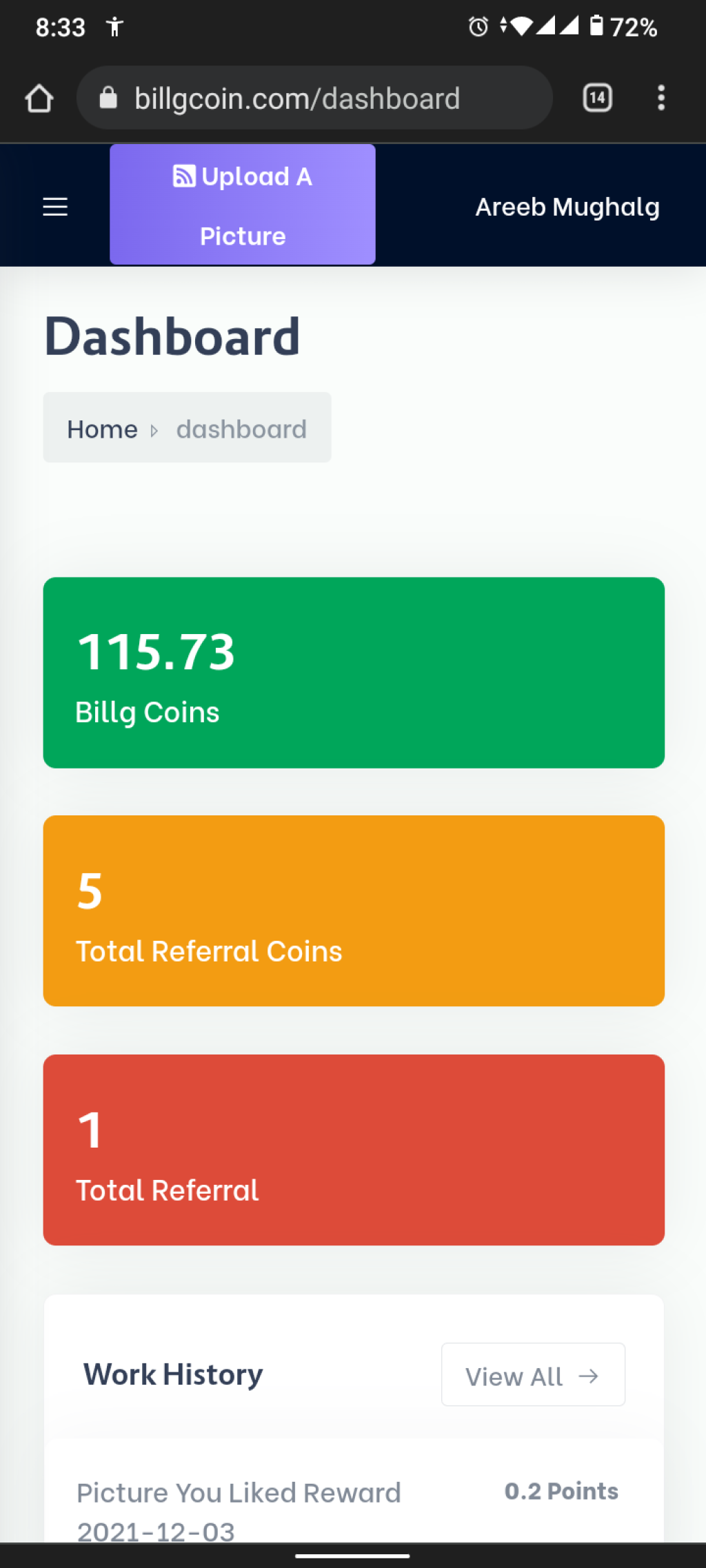Click the Upload A Picture button

[243, 205]
